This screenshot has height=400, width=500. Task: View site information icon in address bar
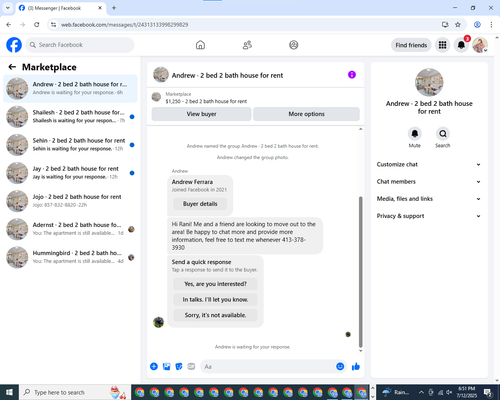(53, 25)
